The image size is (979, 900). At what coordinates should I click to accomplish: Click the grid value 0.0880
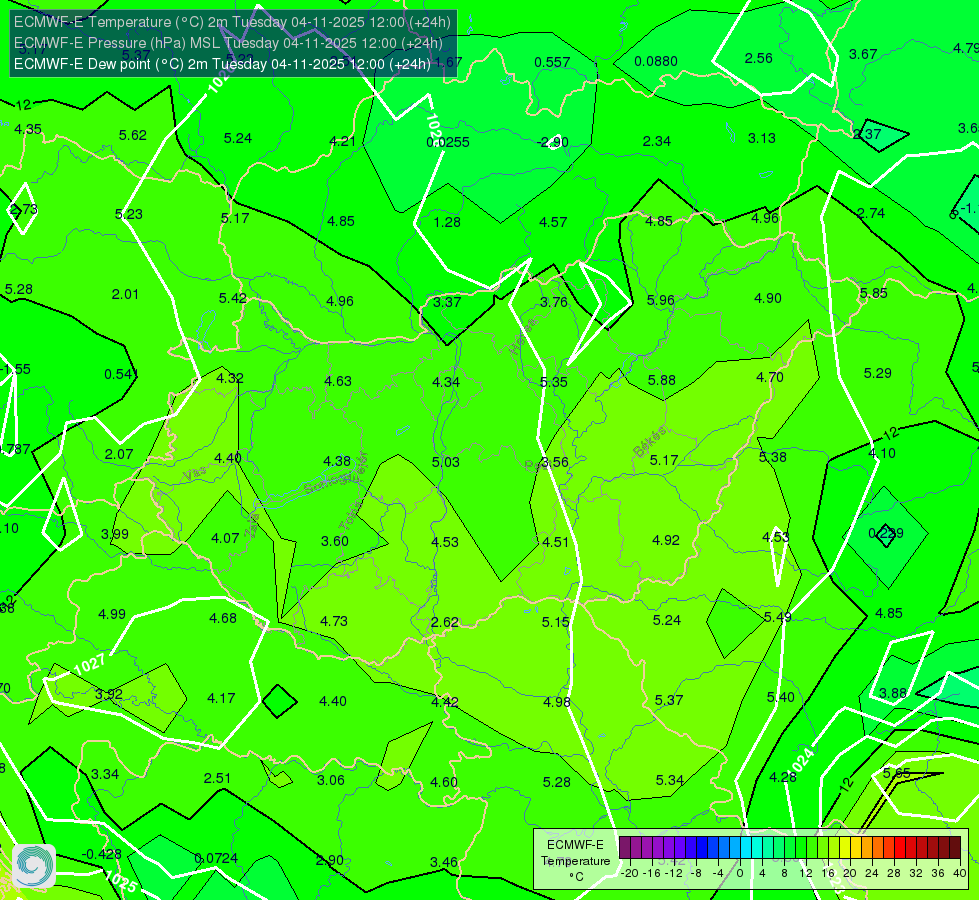(x=656, y=61)
